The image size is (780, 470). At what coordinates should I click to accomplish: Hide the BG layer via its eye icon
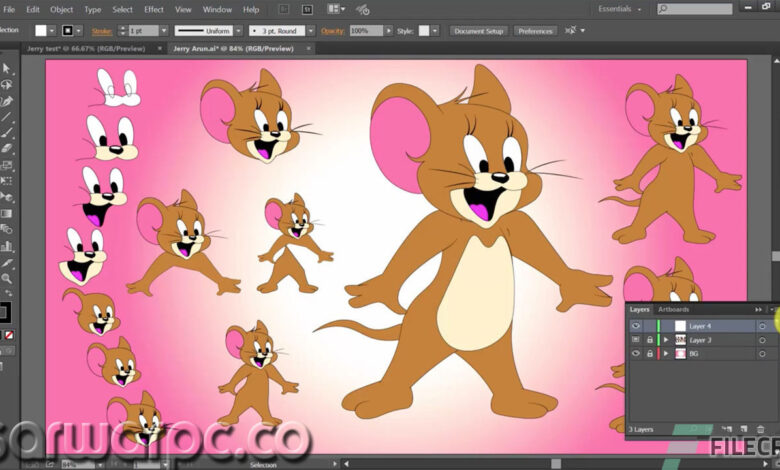point(636,354)
